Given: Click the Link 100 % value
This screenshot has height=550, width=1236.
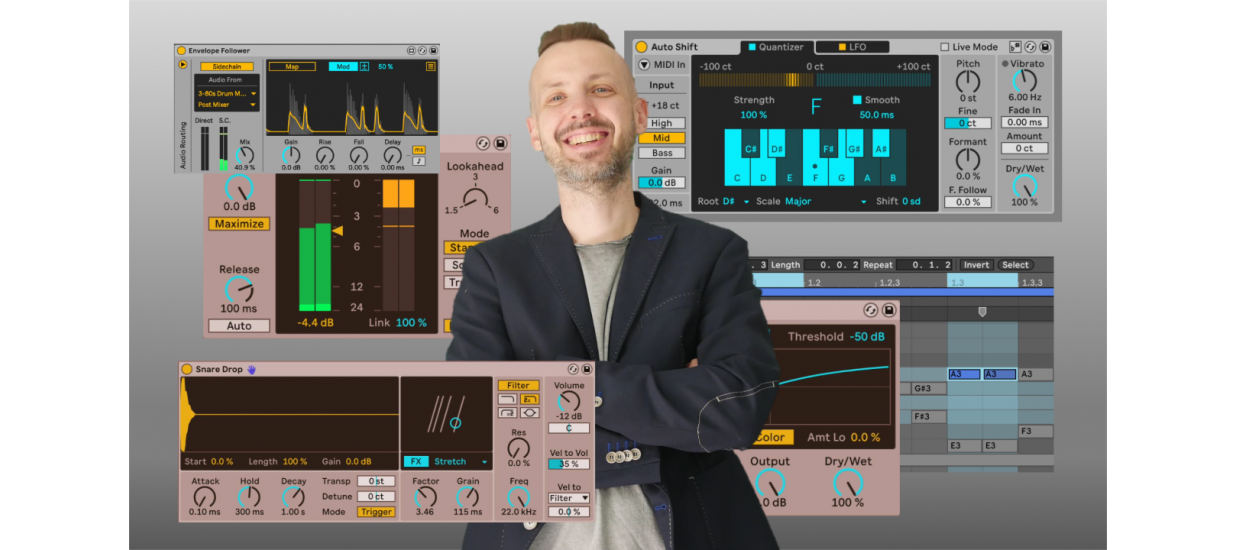Looking at the screenshot, I should pyautogui.click(x=411, y=323).
